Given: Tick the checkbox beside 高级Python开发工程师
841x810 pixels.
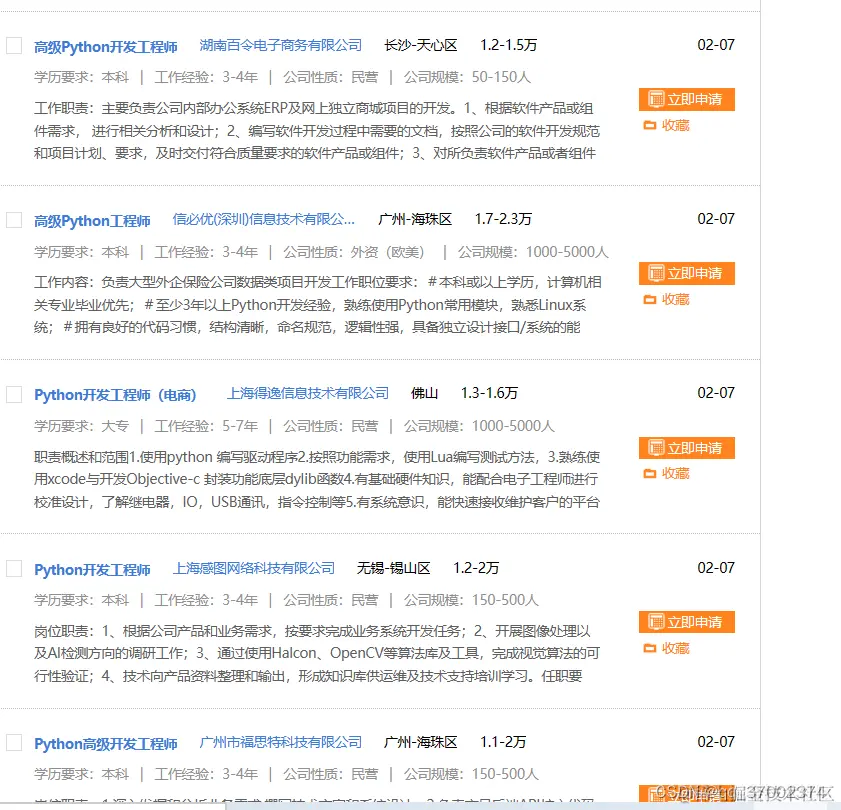Looking at the screenshot, I should pyautogui.click(x=14, y=46).
